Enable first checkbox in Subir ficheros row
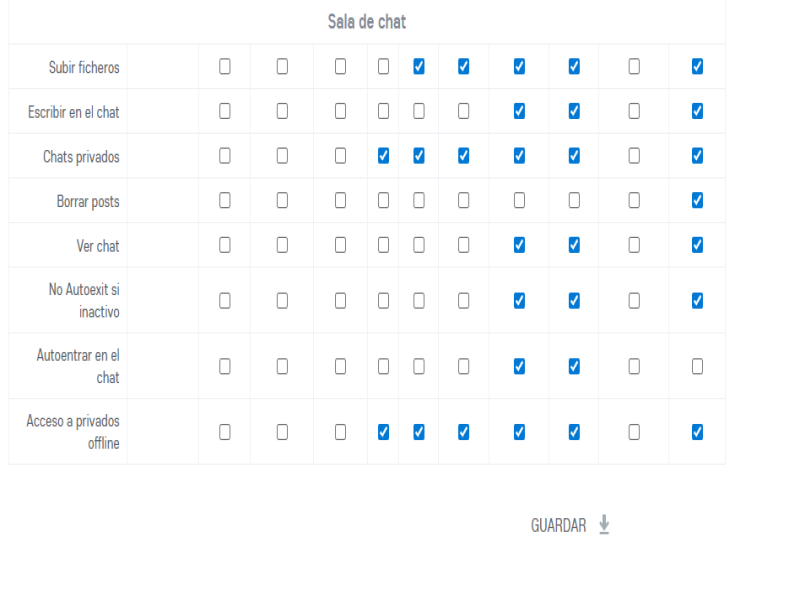Image resolution: width=800 pixels, height=600 pixels. pos(225,66)
